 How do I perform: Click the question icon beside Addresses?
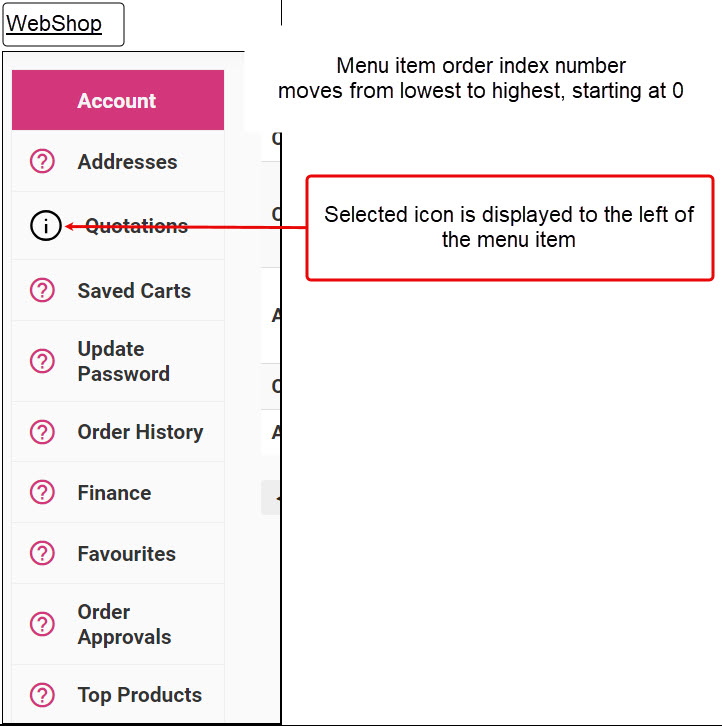pyautogui.click(x=42, y=161)
